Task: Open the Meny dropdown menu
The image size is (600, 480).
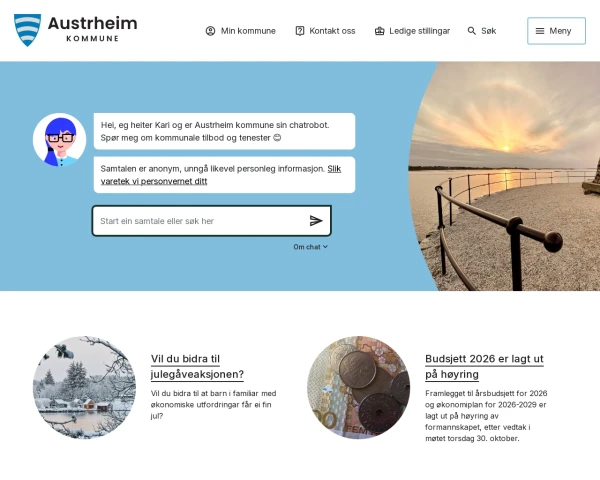Action: 556,31
